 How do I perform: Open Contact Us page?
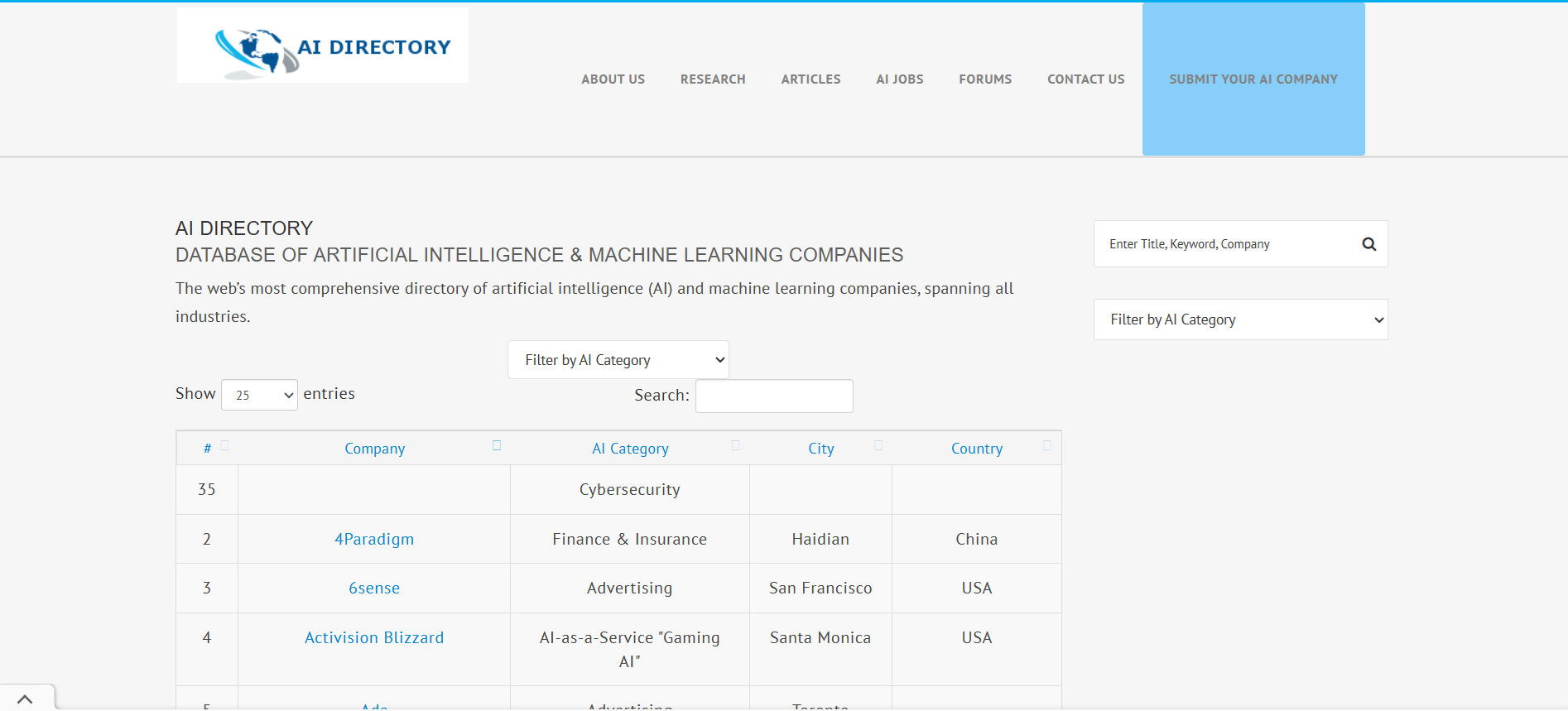[1085, 79]
